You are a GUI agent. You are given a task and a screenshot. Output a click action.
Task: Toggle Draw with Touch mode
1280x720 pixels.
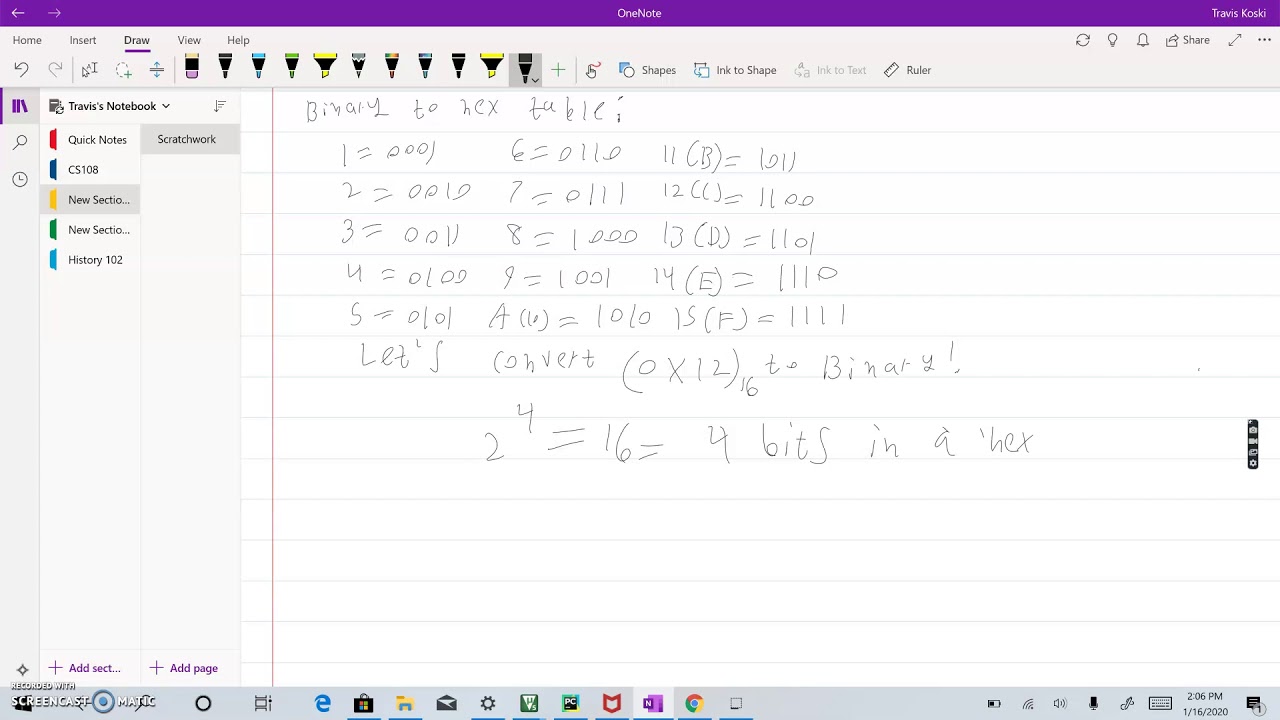(x=592, y=70)
